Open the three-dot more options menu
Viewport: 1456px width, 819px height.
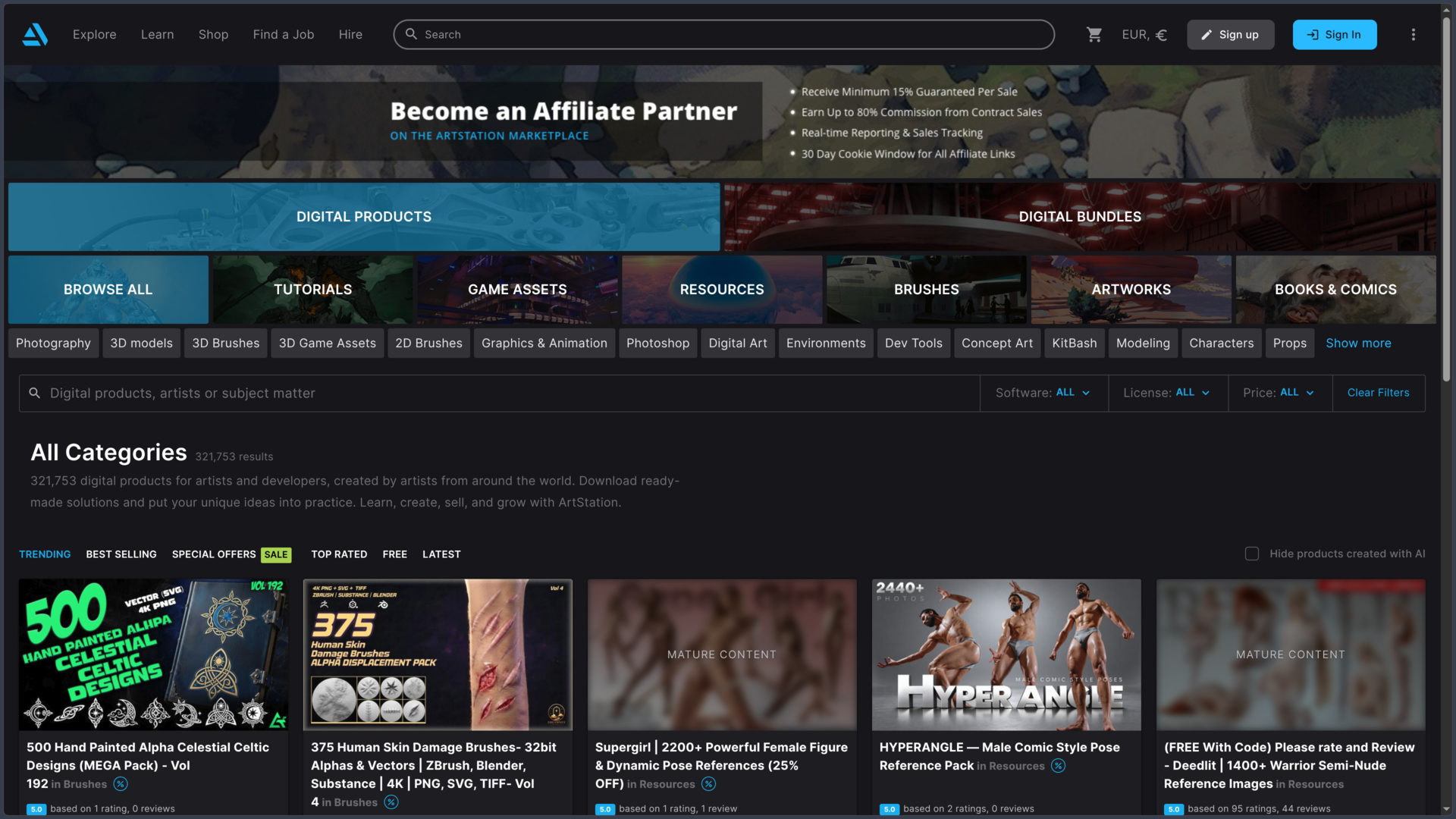(1413, 35)
